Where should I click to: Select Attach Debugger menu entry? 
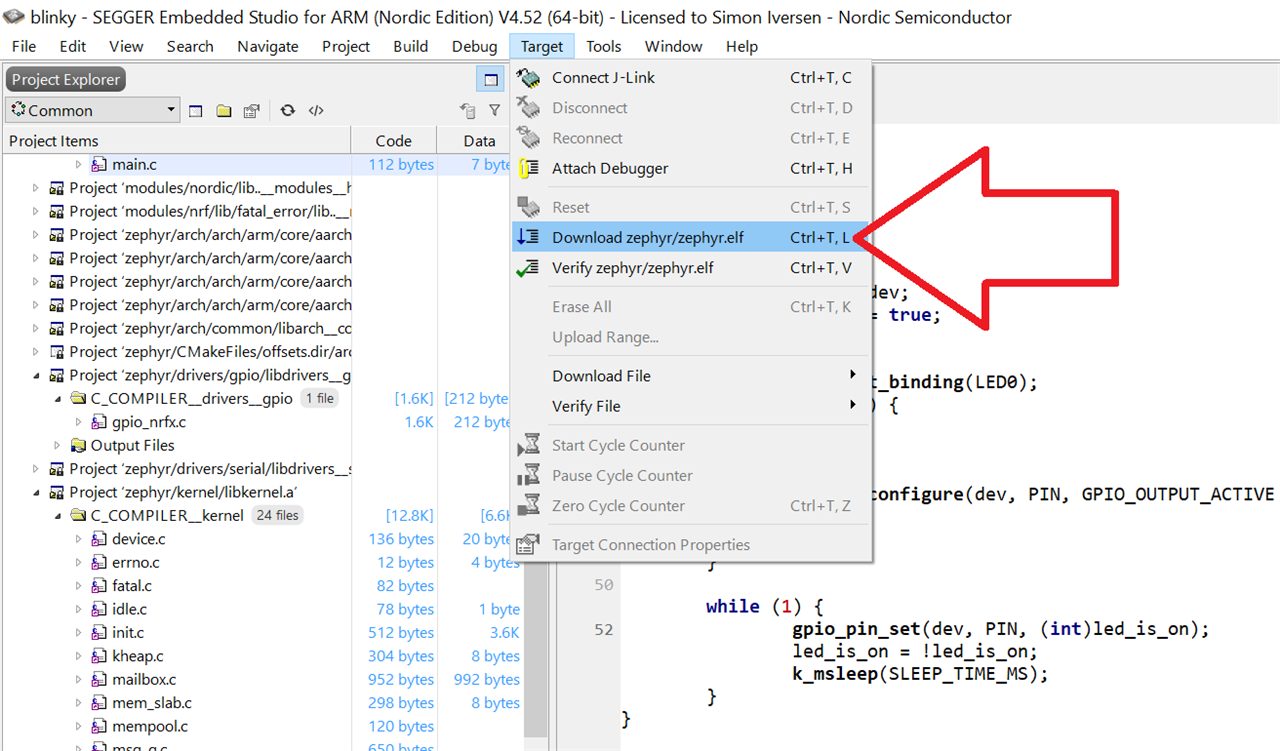pos(691,169)
